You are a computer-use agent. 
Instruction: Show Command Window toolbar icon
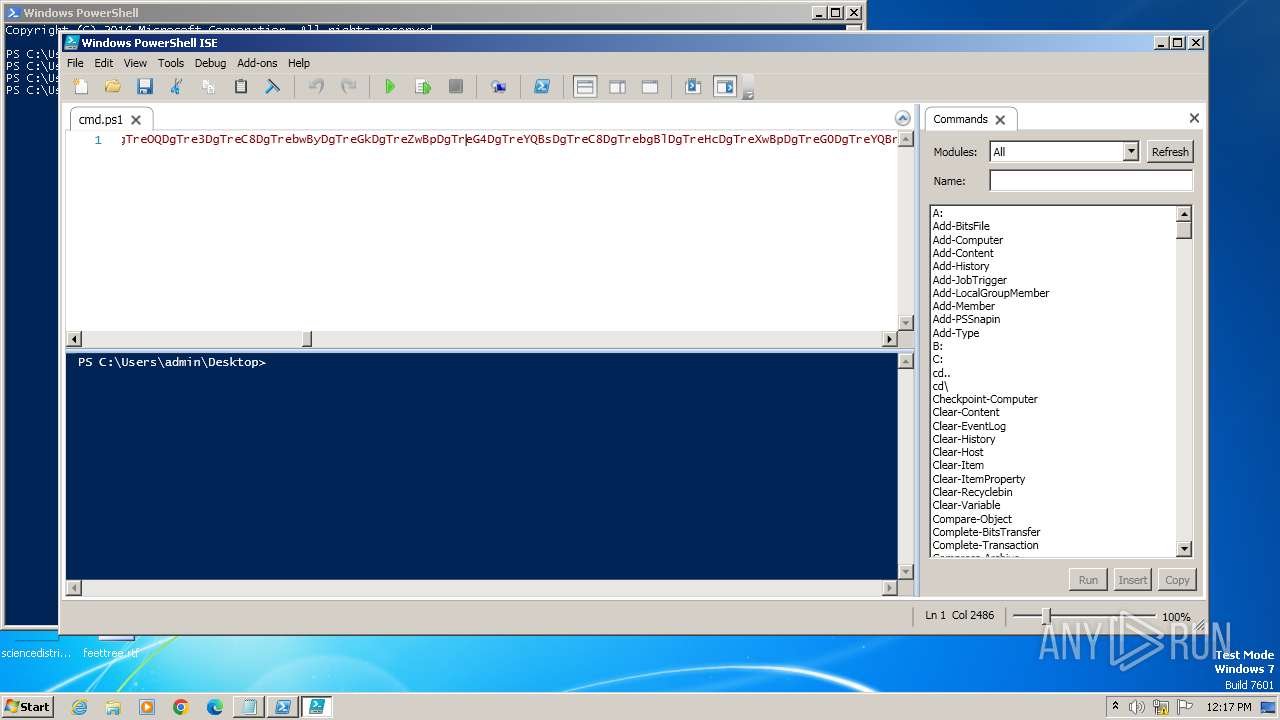pos(692,87)
